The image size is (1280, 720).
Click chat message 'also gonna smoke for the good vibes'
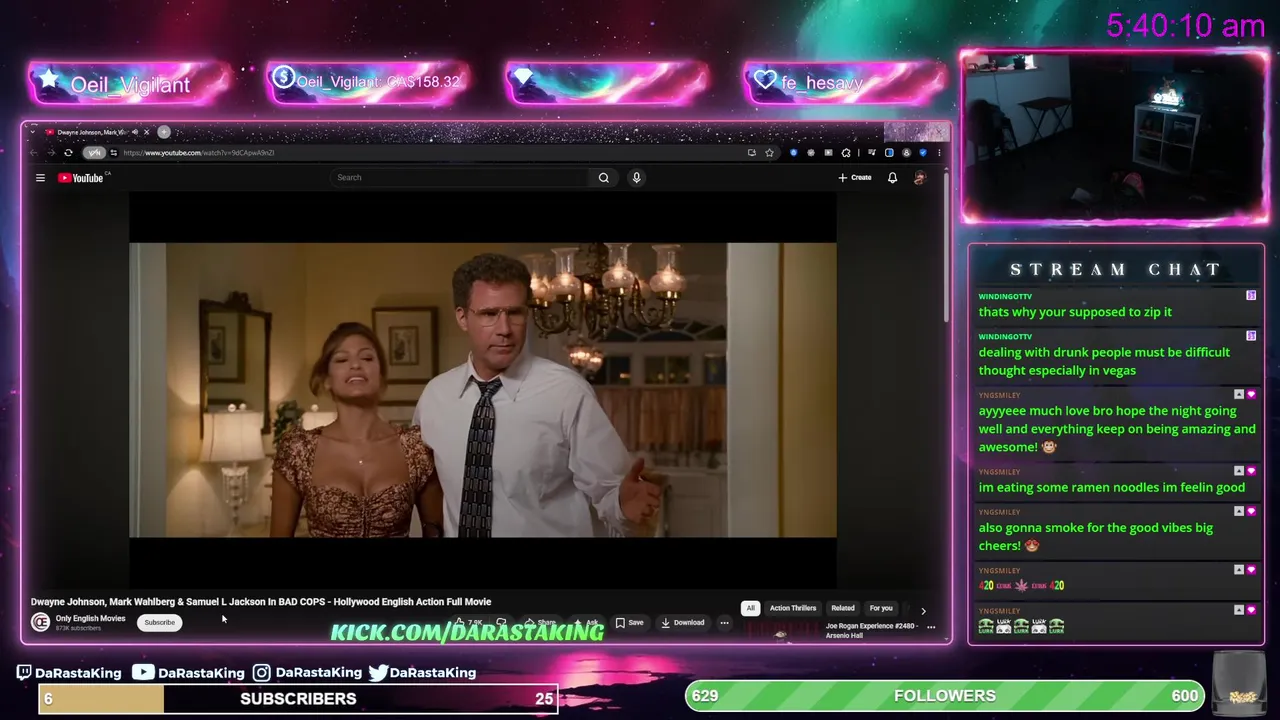[x=1096, y=537]
